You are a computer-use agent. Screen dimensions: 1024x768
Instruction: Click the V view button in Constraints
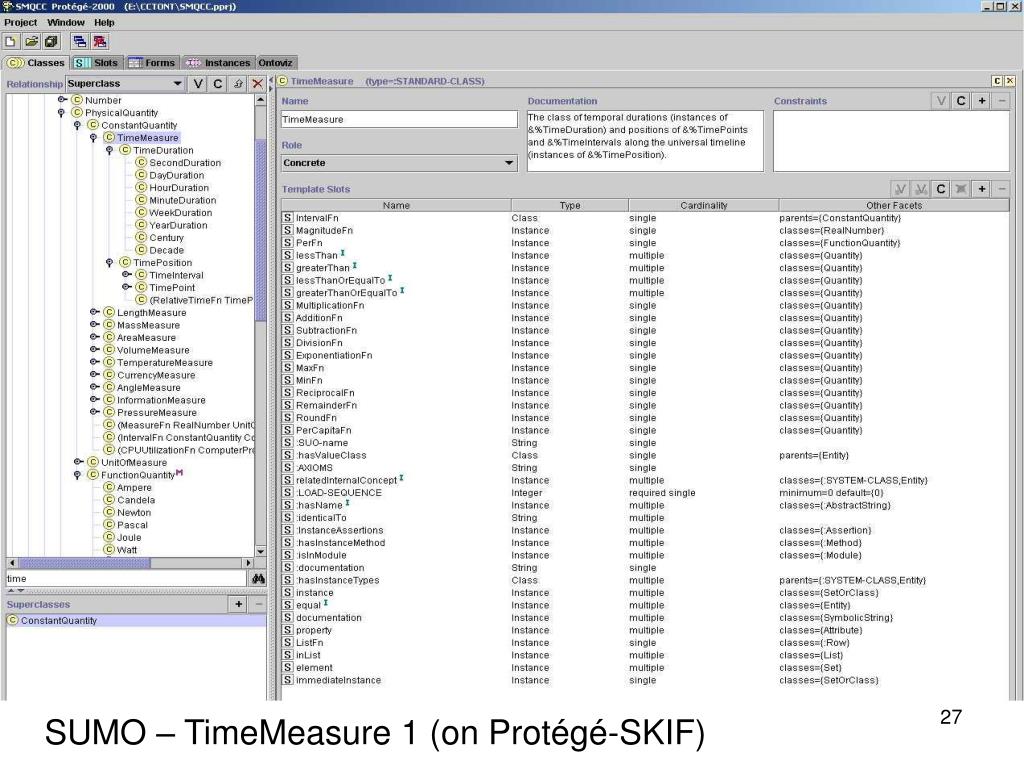[x=940, y=101]
